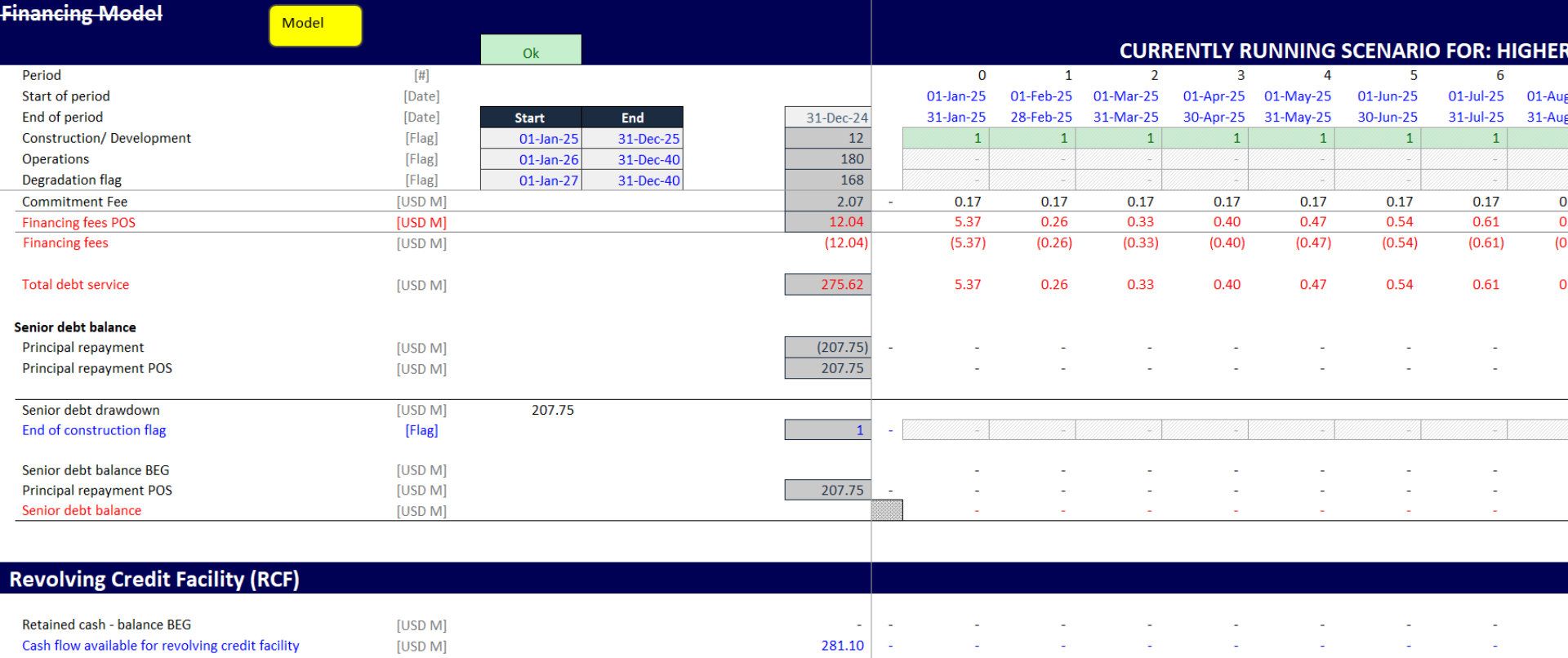Viewport: 1568px width, 658px height.
Task: Select the Construction end date 31-Dec-25 input
Action: (632, 139)
